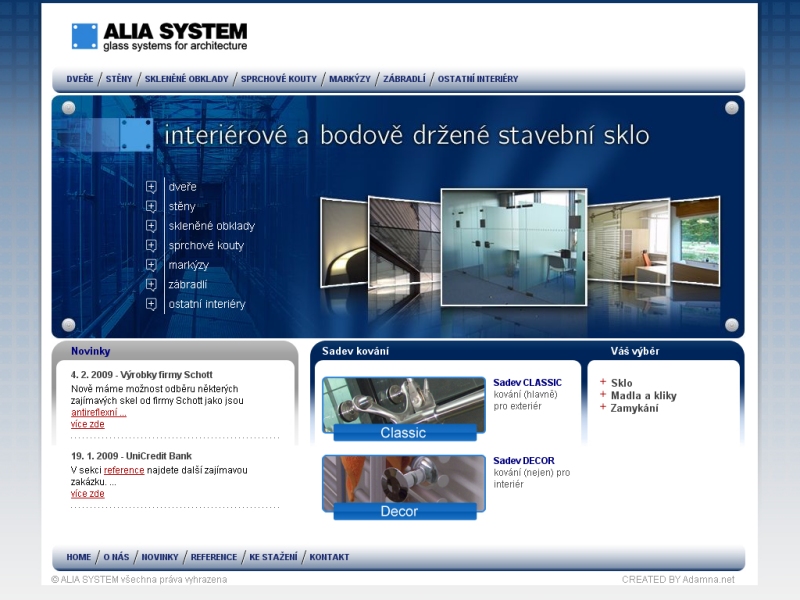Viewport: 800px width, 600px height.
Task: Visit the Adamna.net credit link
Action: click(x=708, y=580)
